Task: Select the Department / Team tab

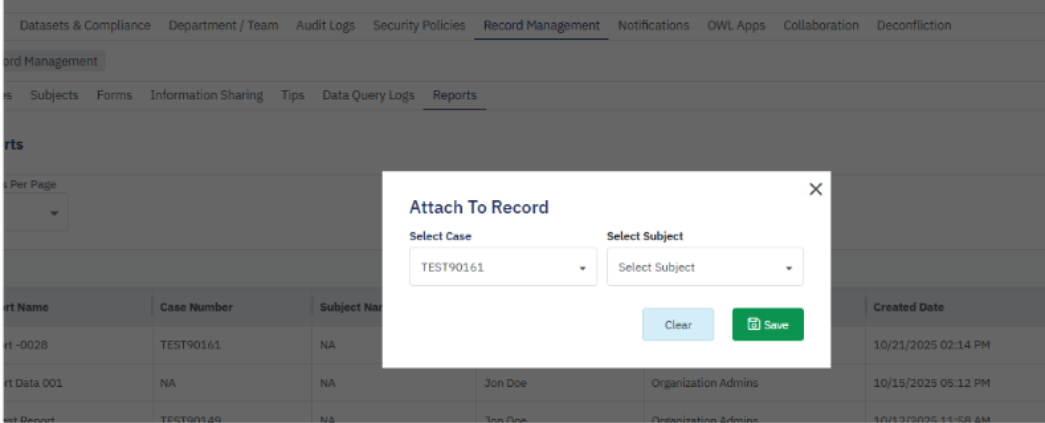Action: coord(223,25)
